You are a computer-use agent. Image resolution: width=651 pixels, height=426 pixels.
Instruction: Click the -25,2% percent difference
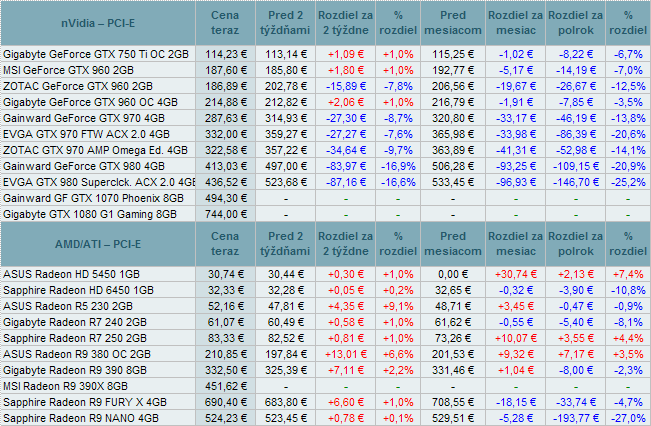pos(628,182)
